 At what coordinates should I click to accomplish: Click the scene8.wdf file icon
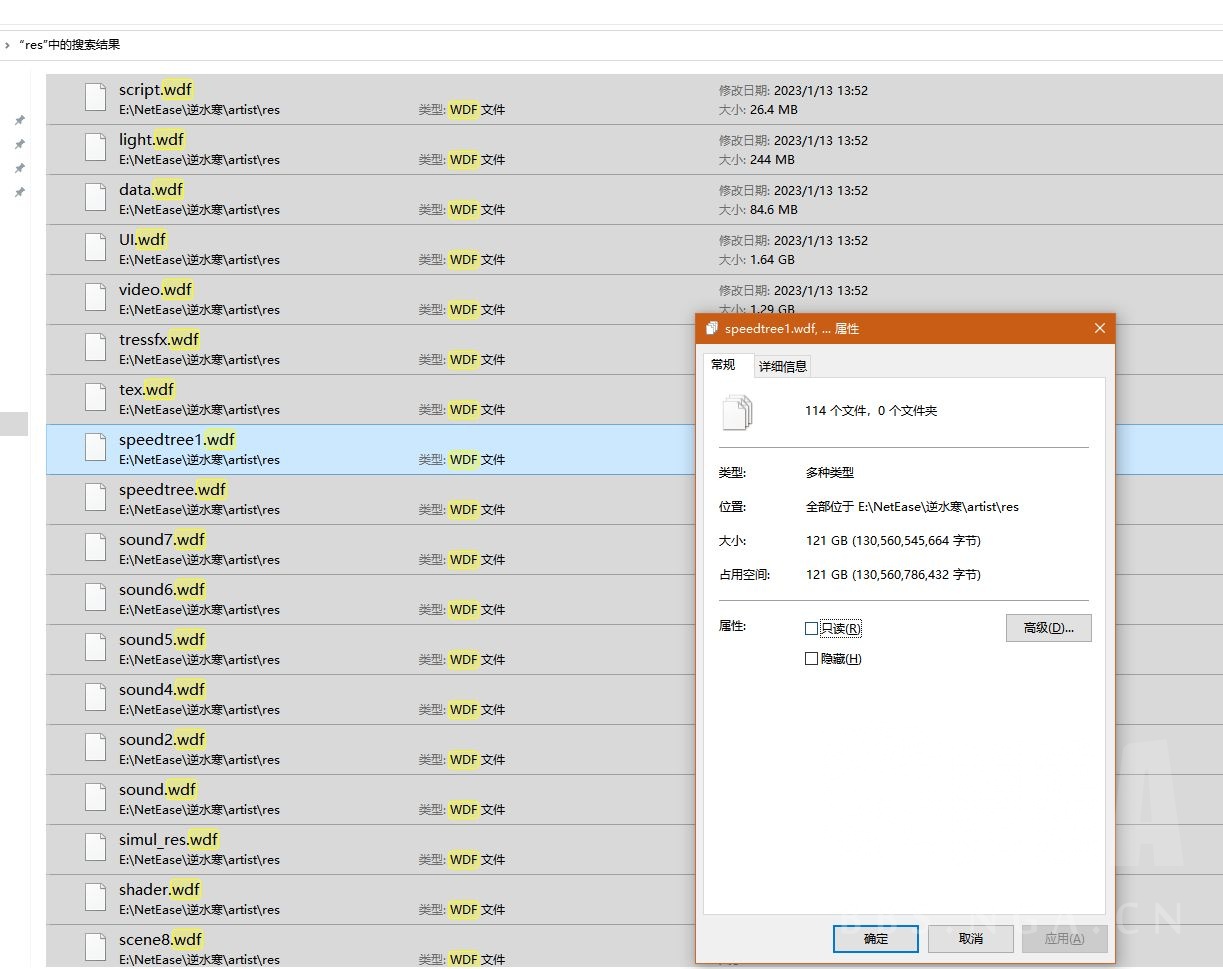(x=96, y=946)
